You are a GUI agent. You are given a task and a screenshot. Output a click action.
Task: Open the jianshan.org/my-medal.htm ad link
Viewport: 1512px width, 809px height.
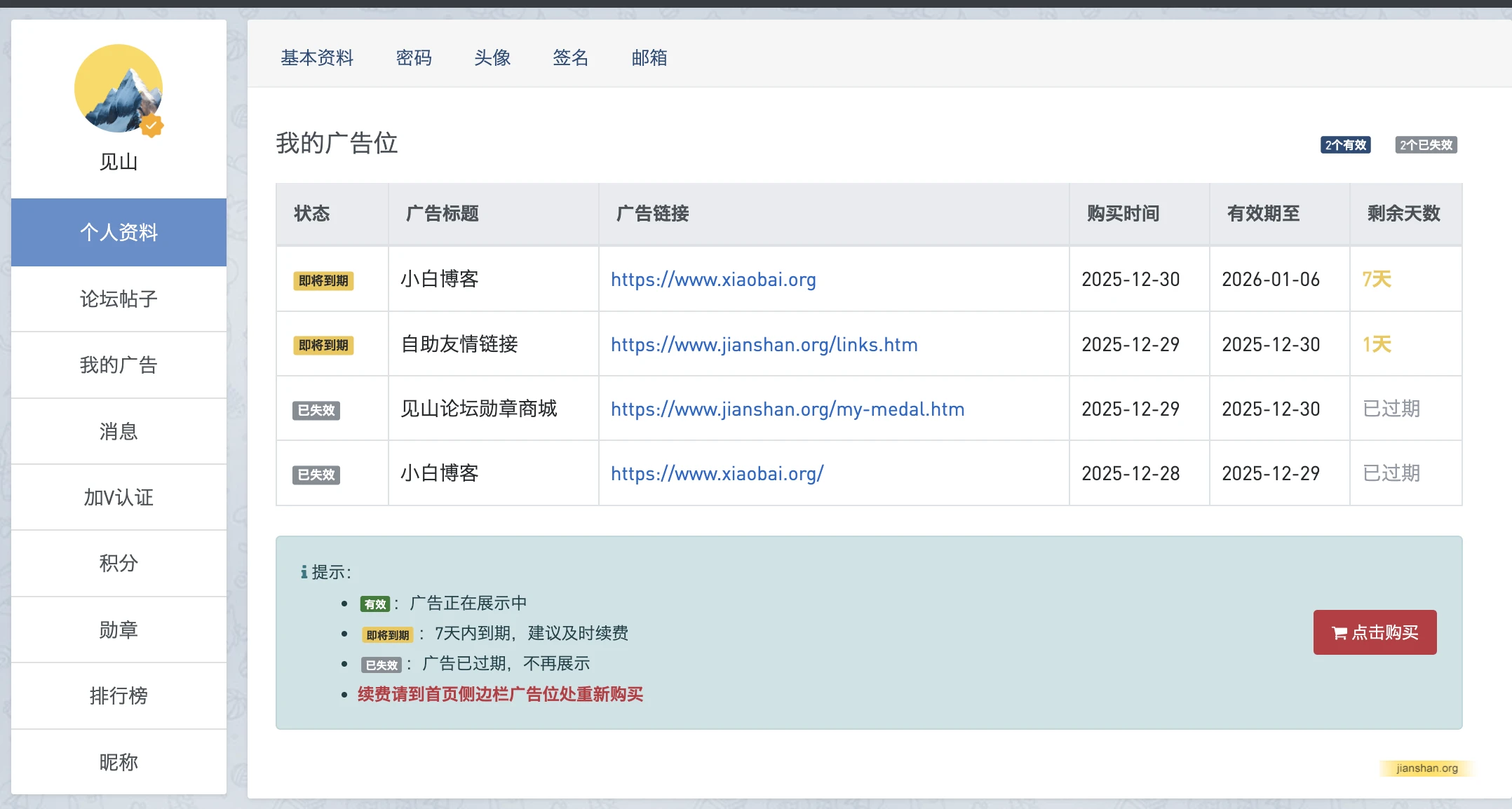[788, 409]
